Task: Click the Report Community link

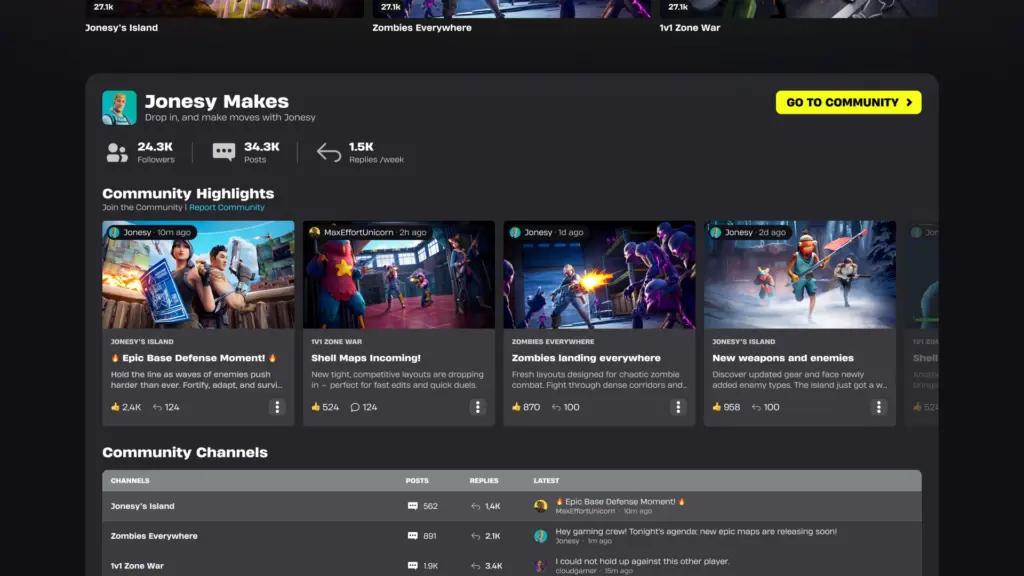Action: click(227, 208)
